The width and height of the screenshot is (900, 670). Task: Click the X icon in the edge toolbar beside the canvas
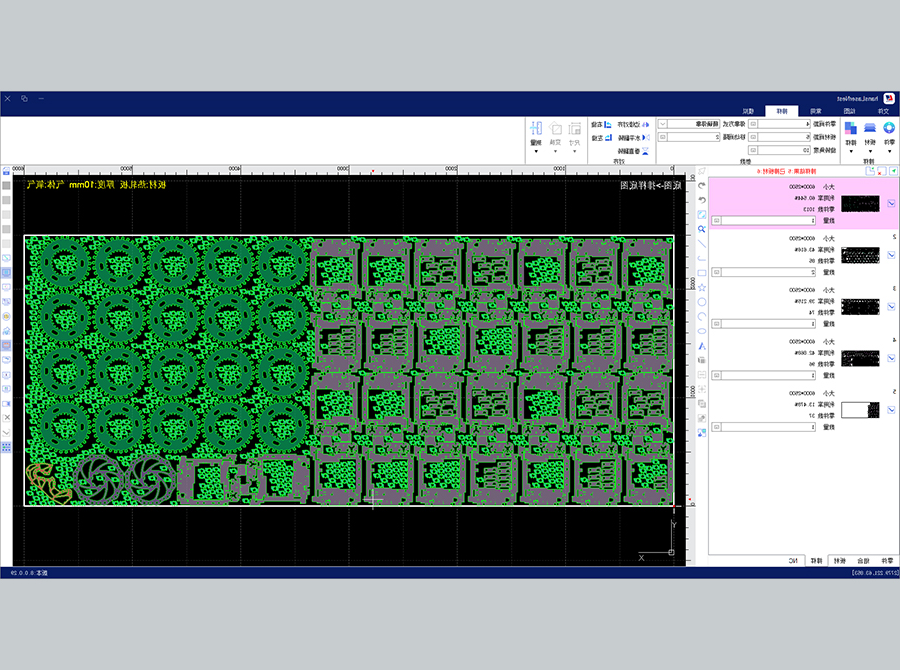tap(6, 417)
